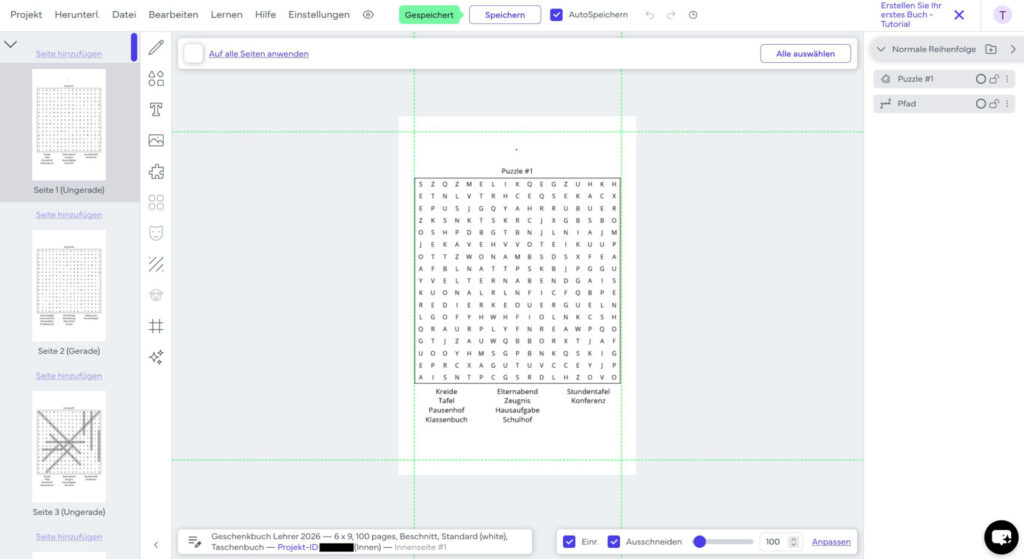The width and height of the screenshot is (1024, 559).
Task: Click Seite hinzufügen above Seite 1
Action: click(x=69, y=54)
